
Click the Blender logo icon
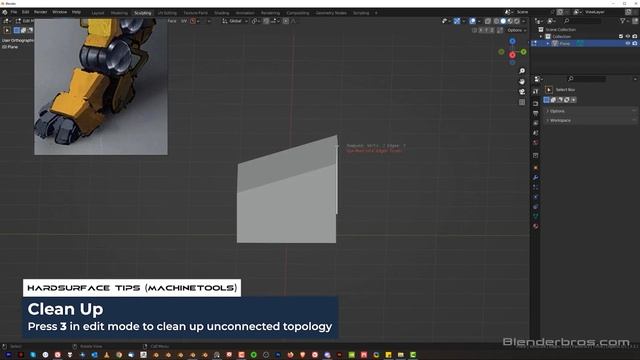[5, 12]
